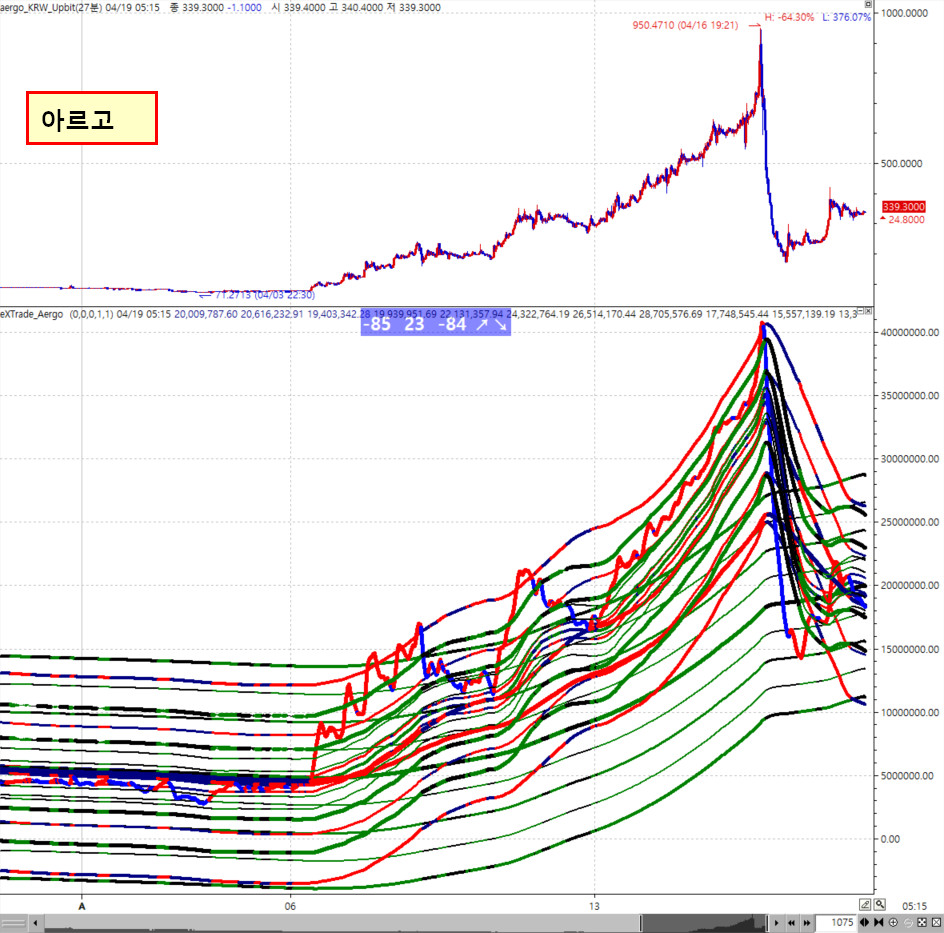Click the pencil drawing tool icon
The width and height of the screenshot is (944, 933).
point(865,904)
